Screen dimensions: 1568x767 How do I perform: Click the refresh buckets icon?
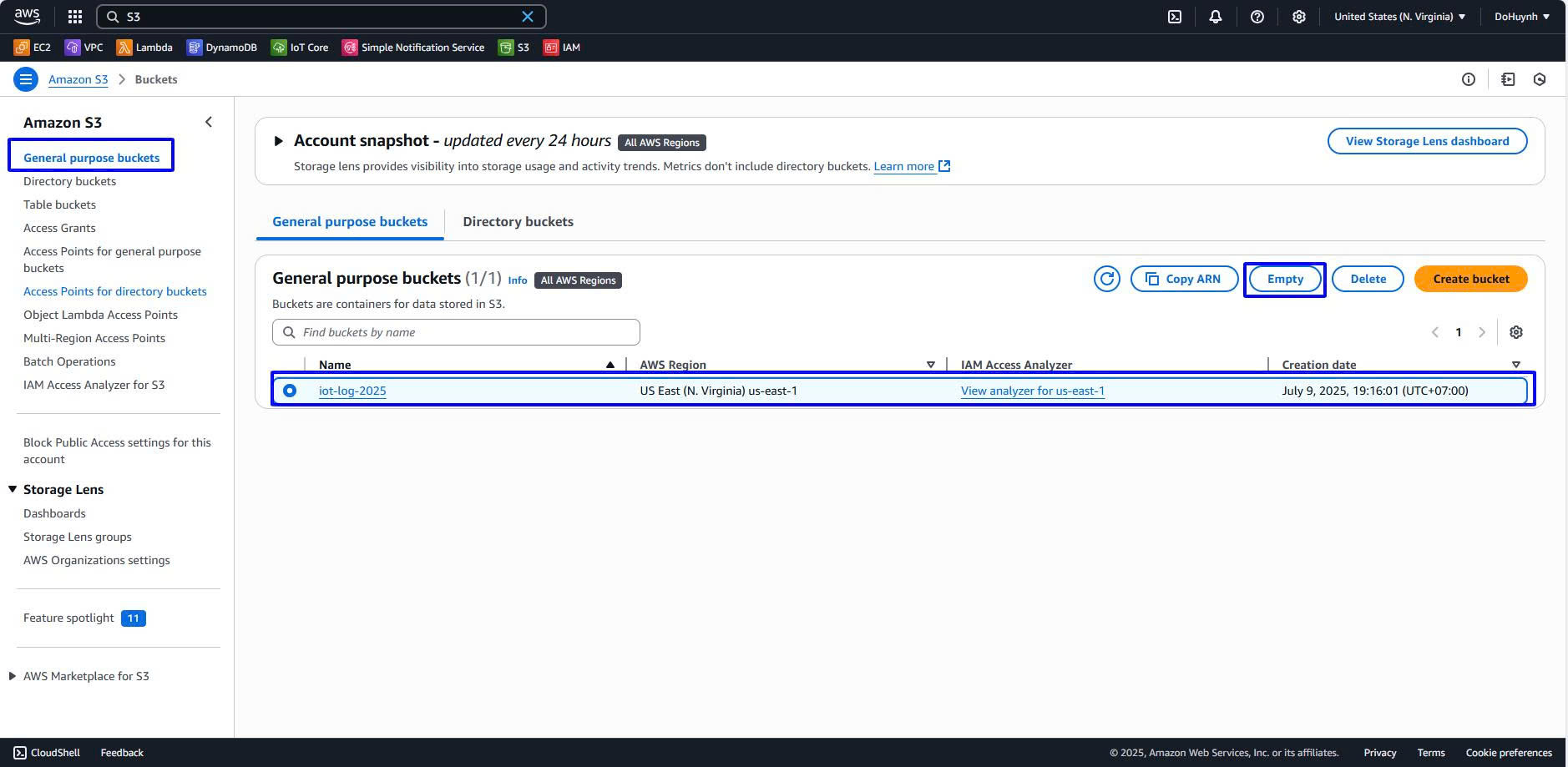[1106, 279]
